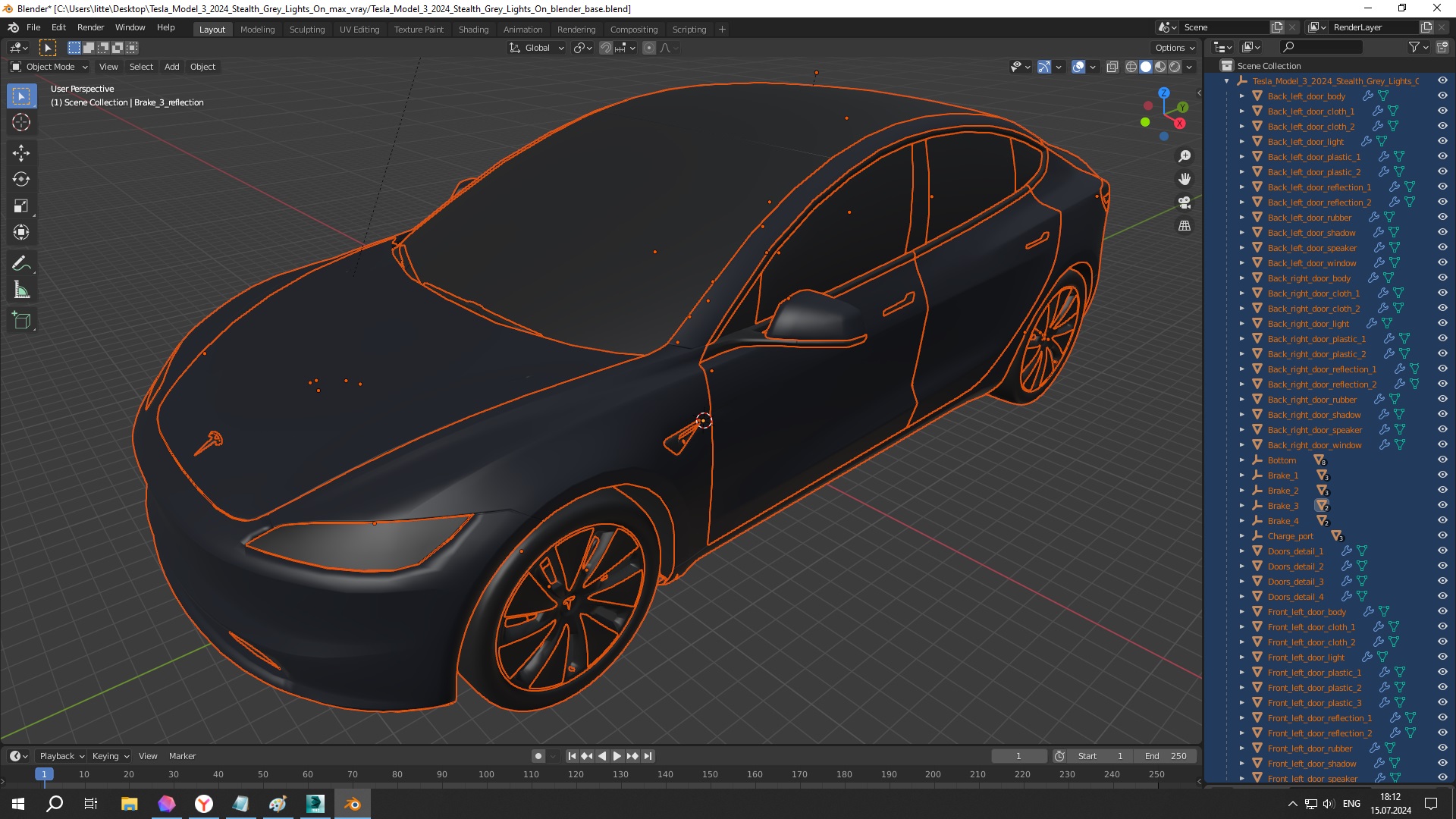Switch to rendered viewport shading
The image size is (1456, 819).
click(1175, 67)
